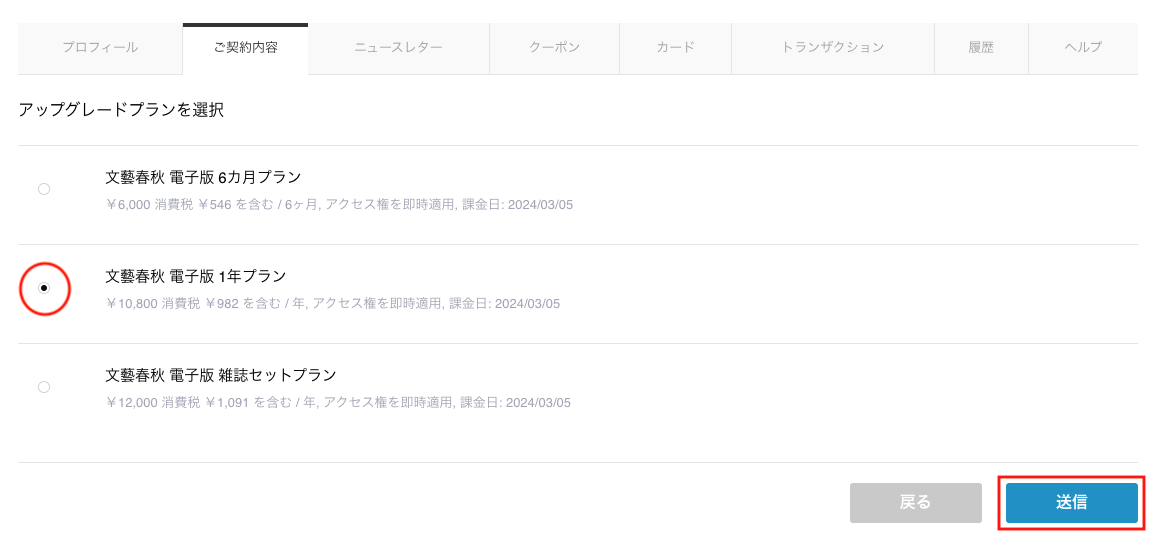Select the 6カ月プラン radio button

[44, 190]
